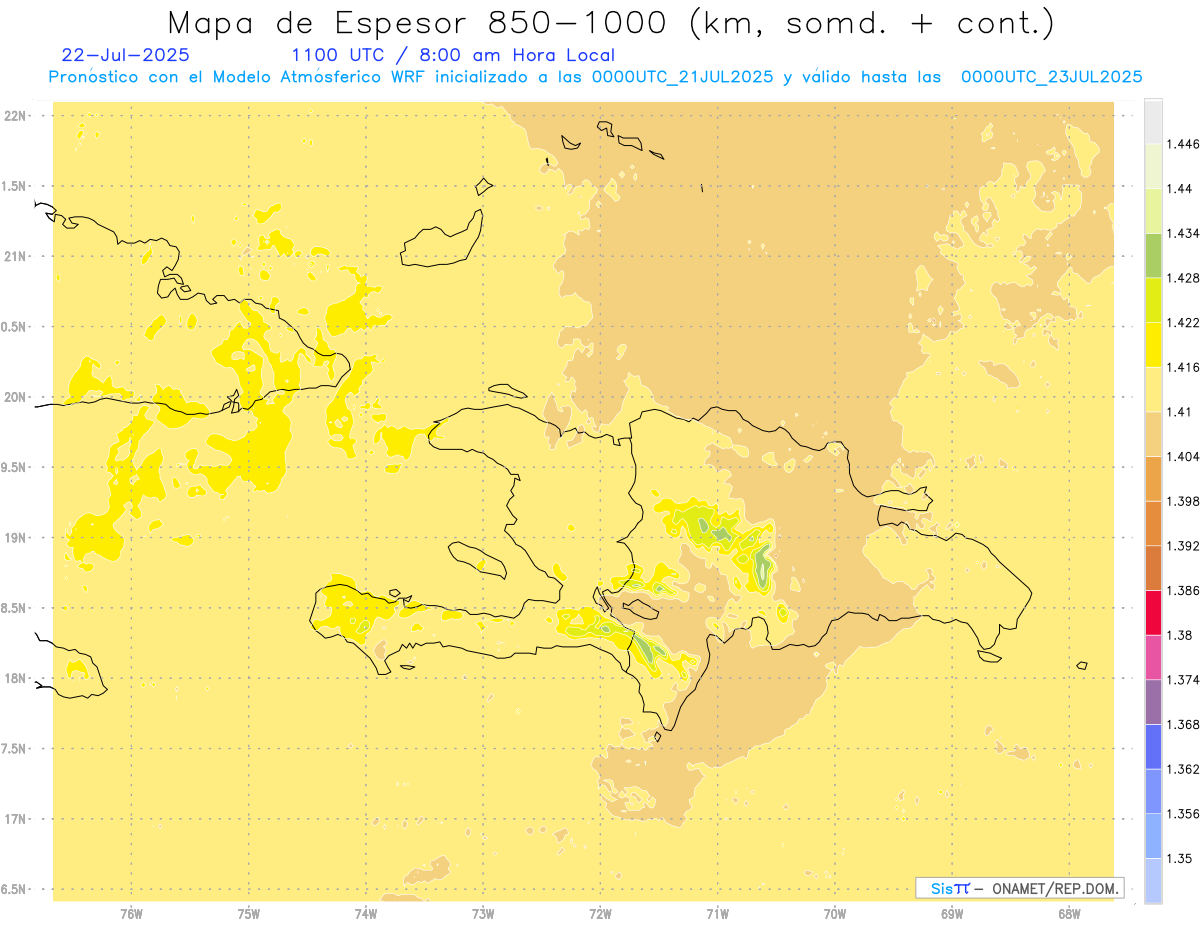Click the ONAMET/REP.DOM. logo box

pyautogui.click(x=1020, y=888)
